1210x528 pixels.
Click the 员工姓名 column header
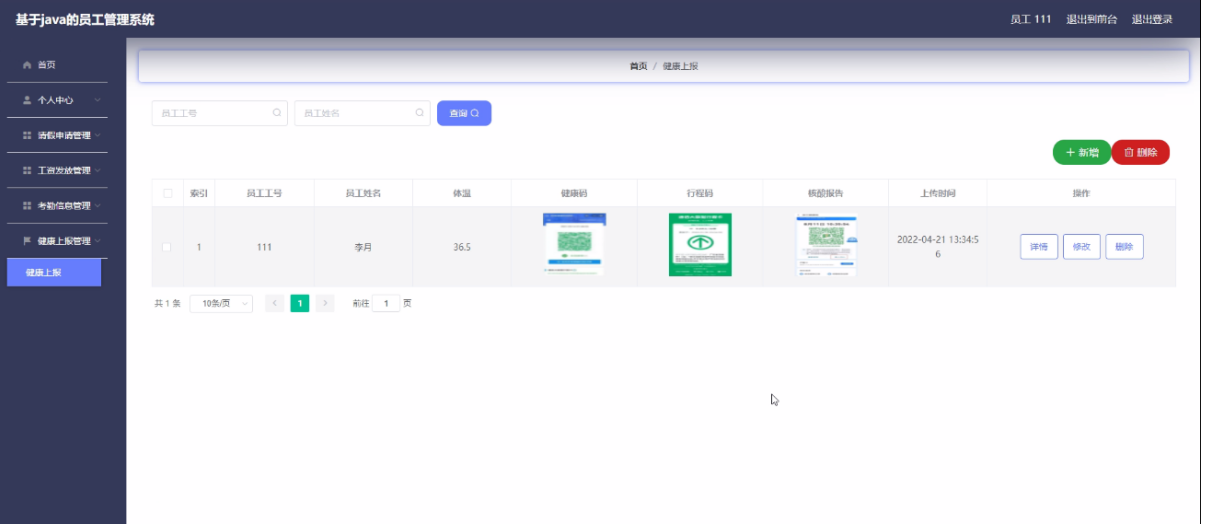[363, 193]
